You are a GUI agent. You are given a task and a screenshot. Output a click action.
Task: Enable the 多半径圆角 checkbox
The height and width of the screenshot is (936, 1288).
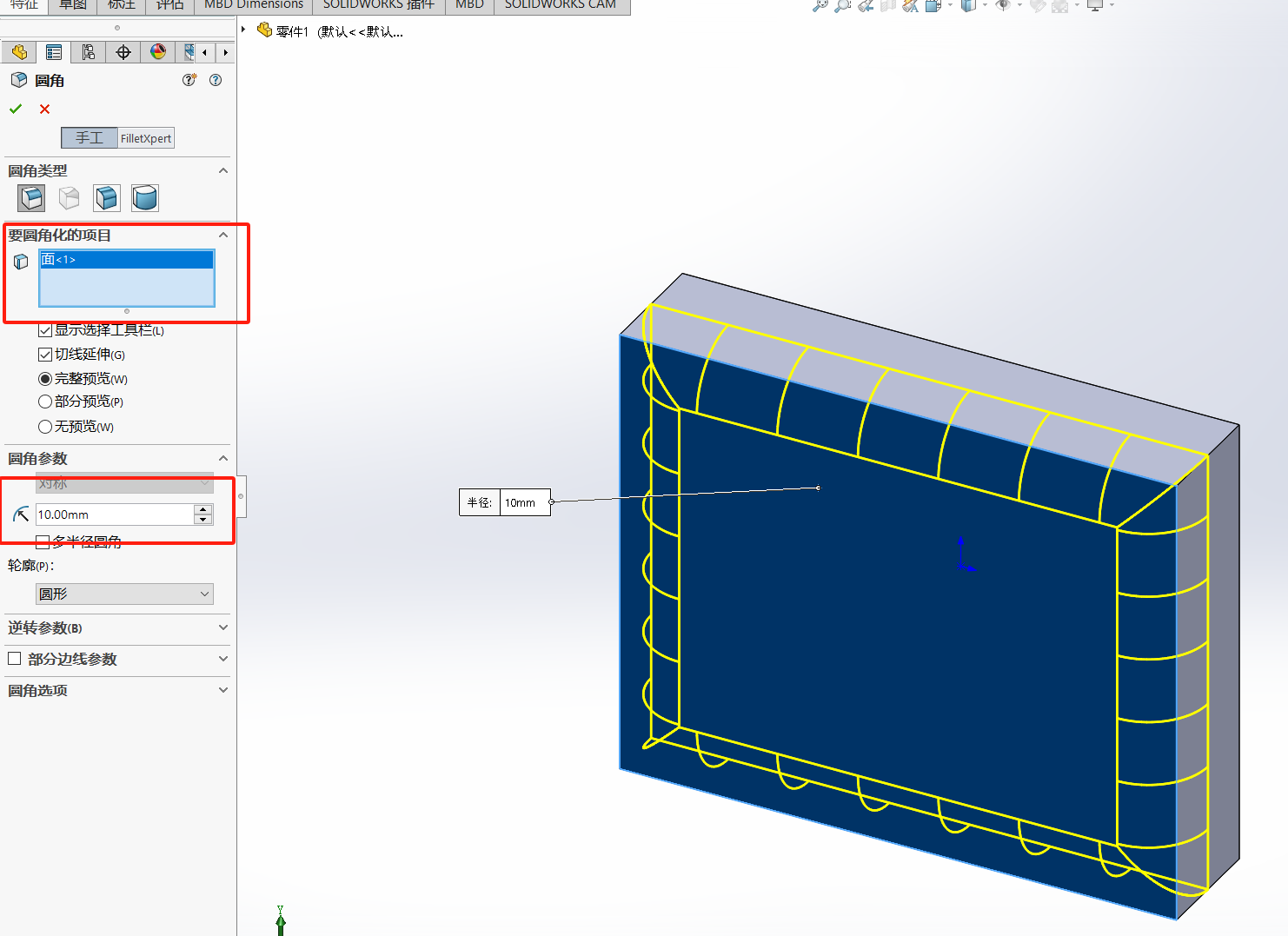[x=43, y=541]
